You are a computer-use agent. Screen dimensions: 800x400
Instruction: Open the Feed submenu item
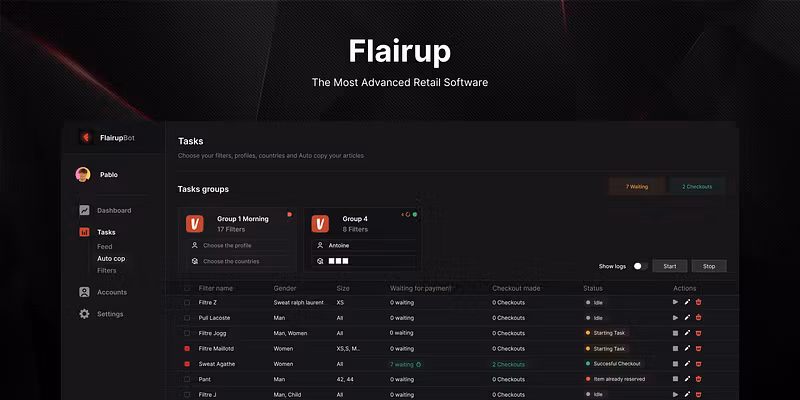point(105,246)
